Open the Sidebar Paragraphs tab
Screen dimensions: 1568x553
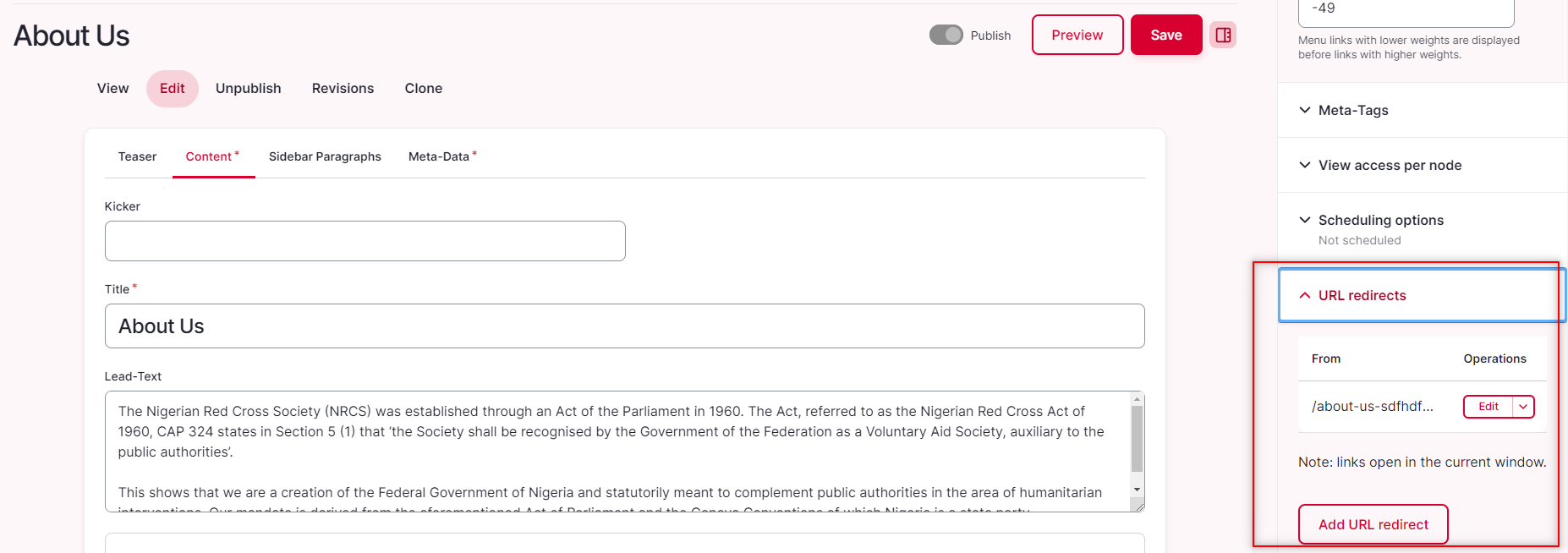pyautogui.click(x=325, y=156)
